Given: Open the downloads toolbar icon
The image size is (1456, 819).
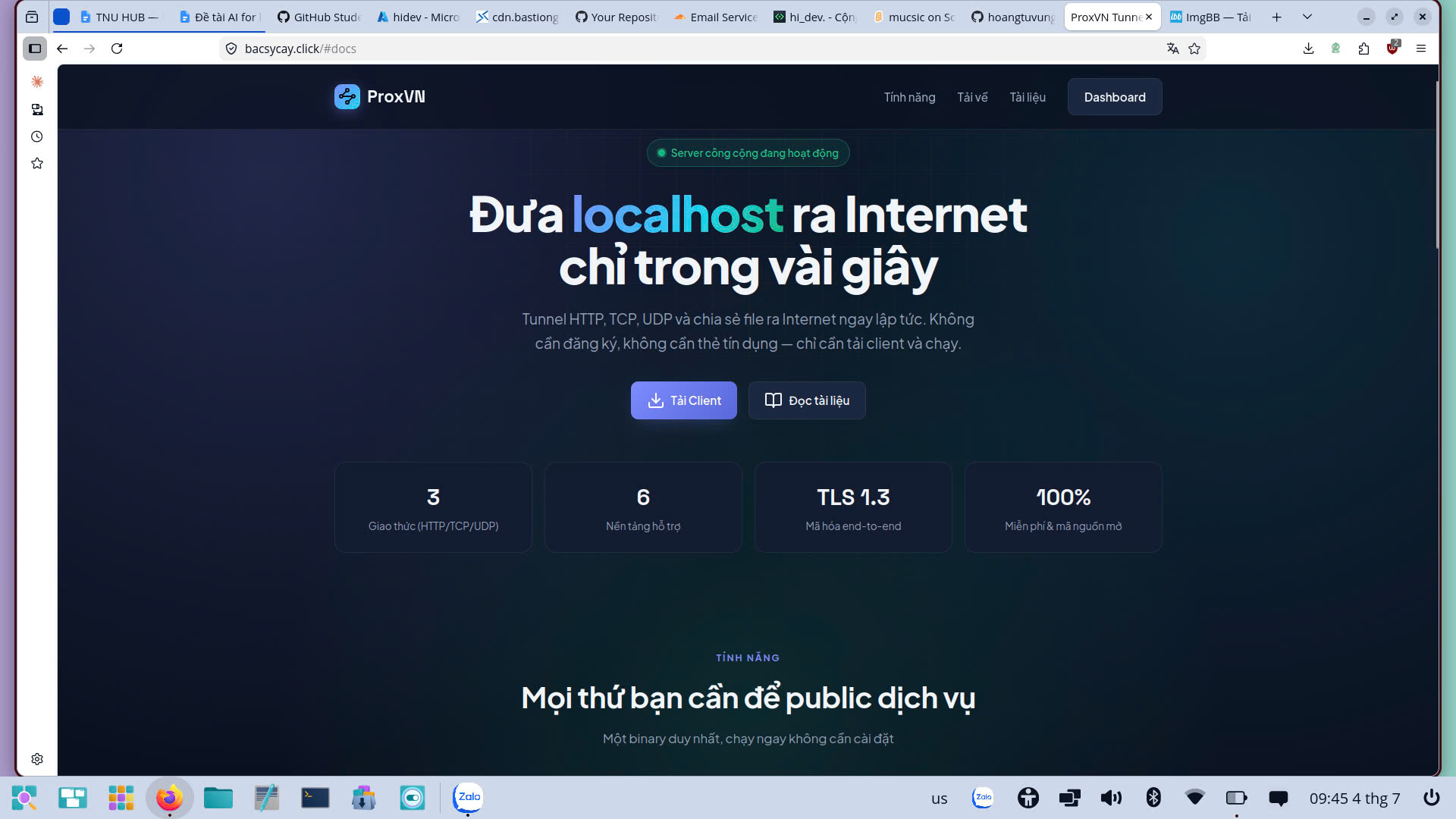Looking at the screenshot, I should tap(1308, 49).
